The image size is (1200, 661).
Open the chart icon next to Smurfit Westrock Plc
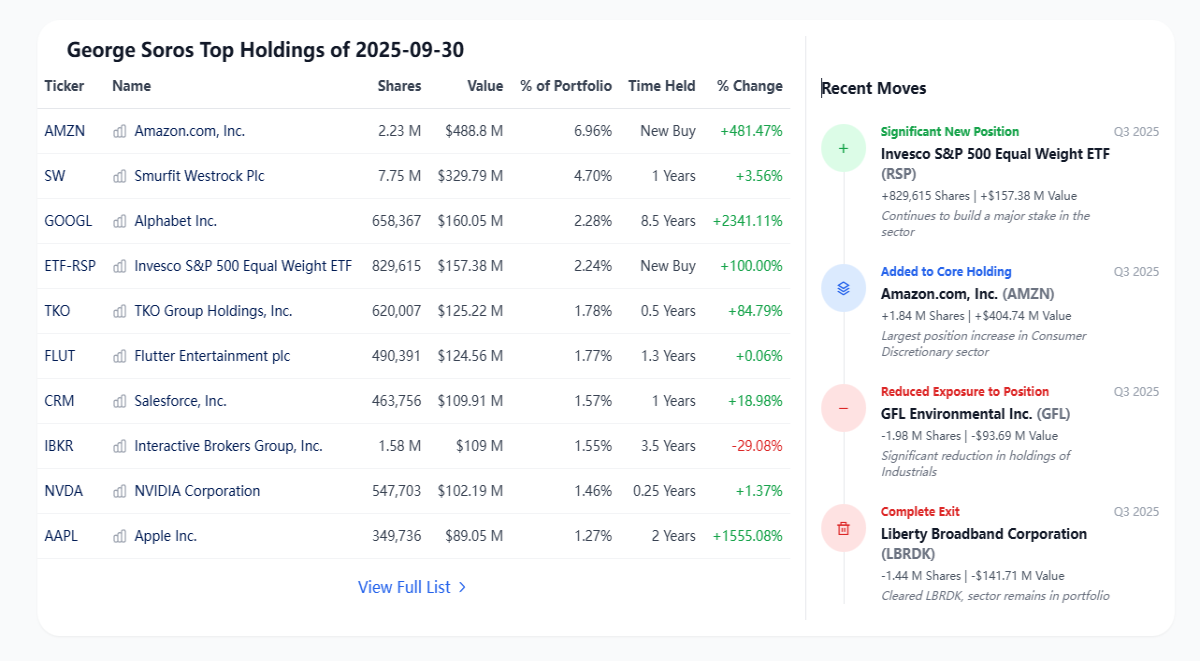120,176
